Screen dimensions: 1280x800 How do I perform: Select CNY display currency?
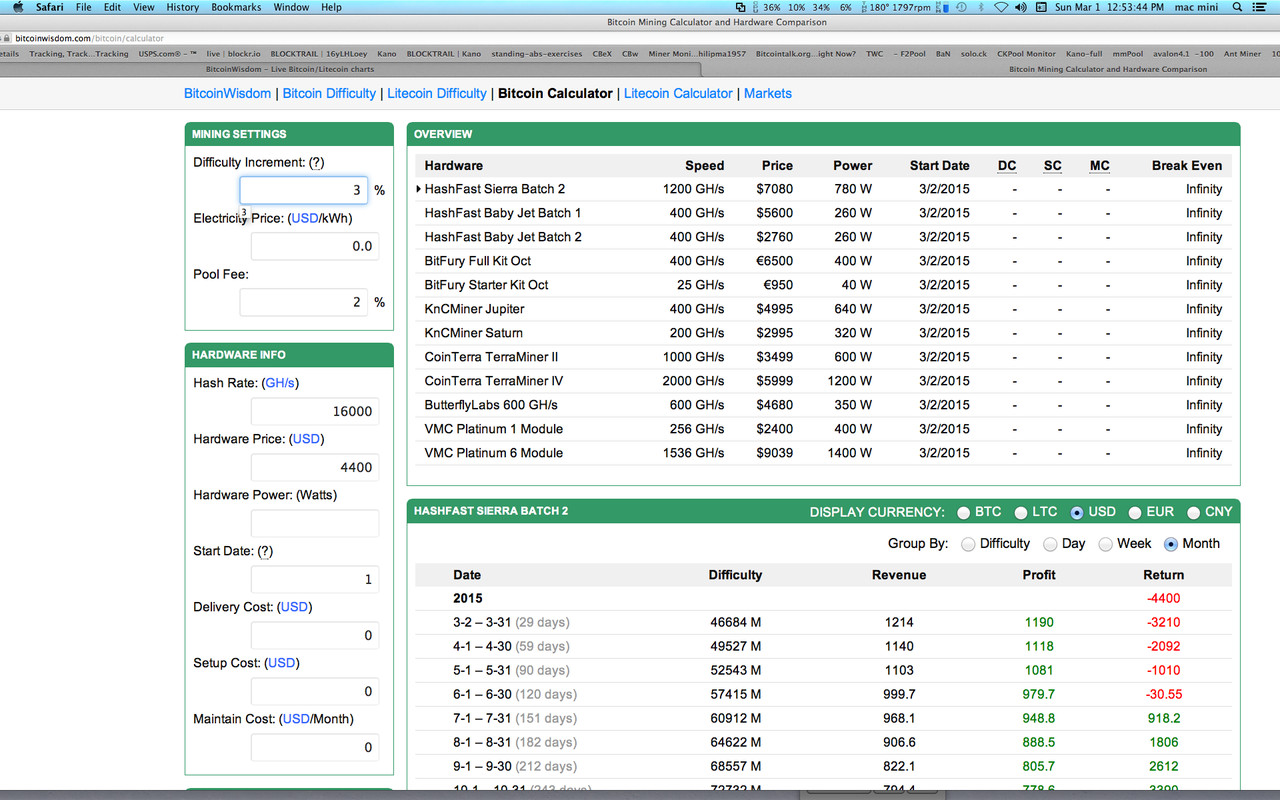[1194, 512]
